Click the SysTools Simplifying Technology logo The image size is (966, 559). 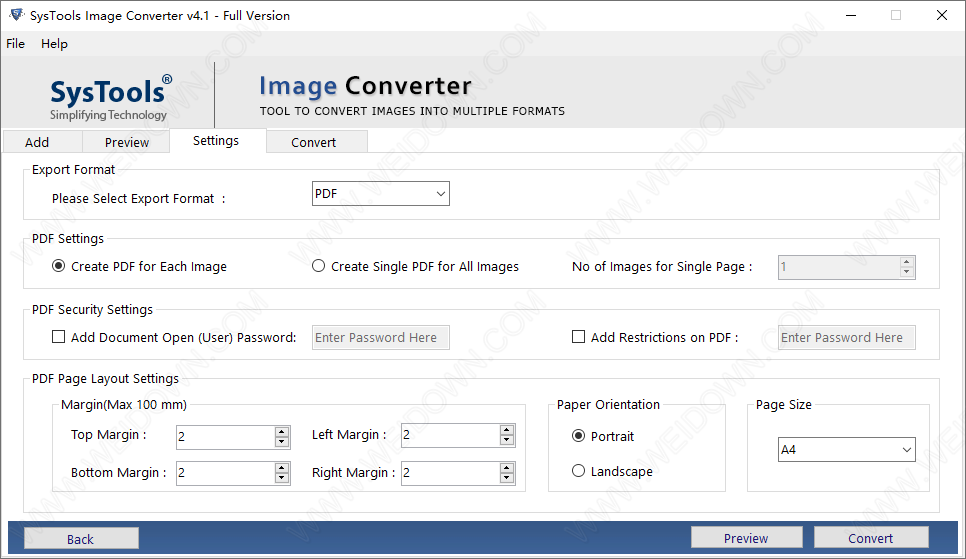pos(110,99)
